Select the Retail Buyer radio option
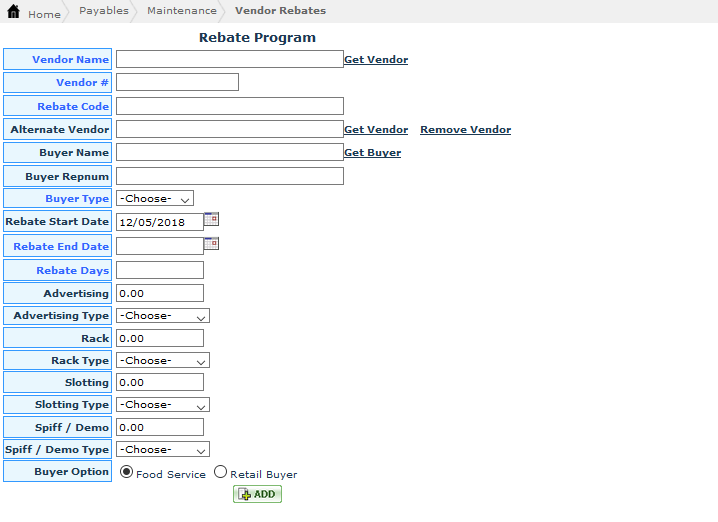The height and width of the screenshot is (522, 718). click(x=220, y=472)
